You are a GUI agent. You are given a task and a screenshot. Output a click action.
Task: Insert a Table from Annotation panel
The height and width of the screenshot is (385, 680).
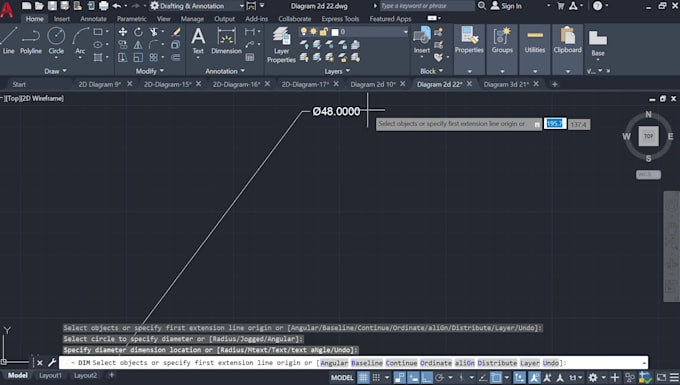point(250,57)
